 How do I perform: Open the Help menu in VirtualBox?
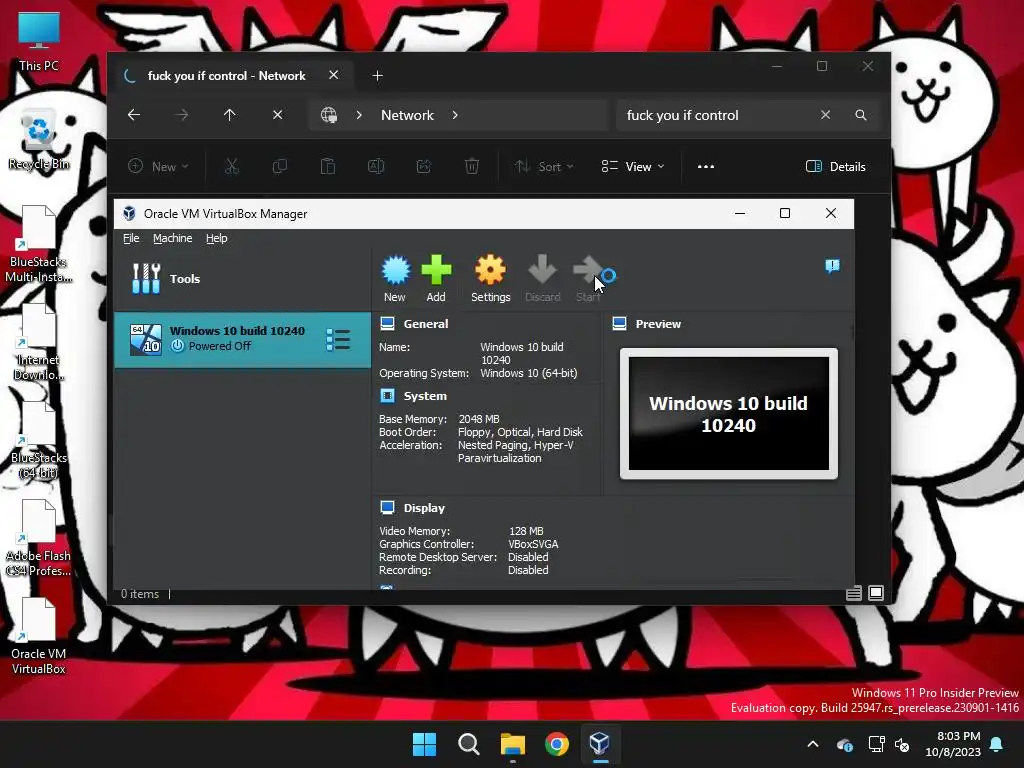pos(217,238)
